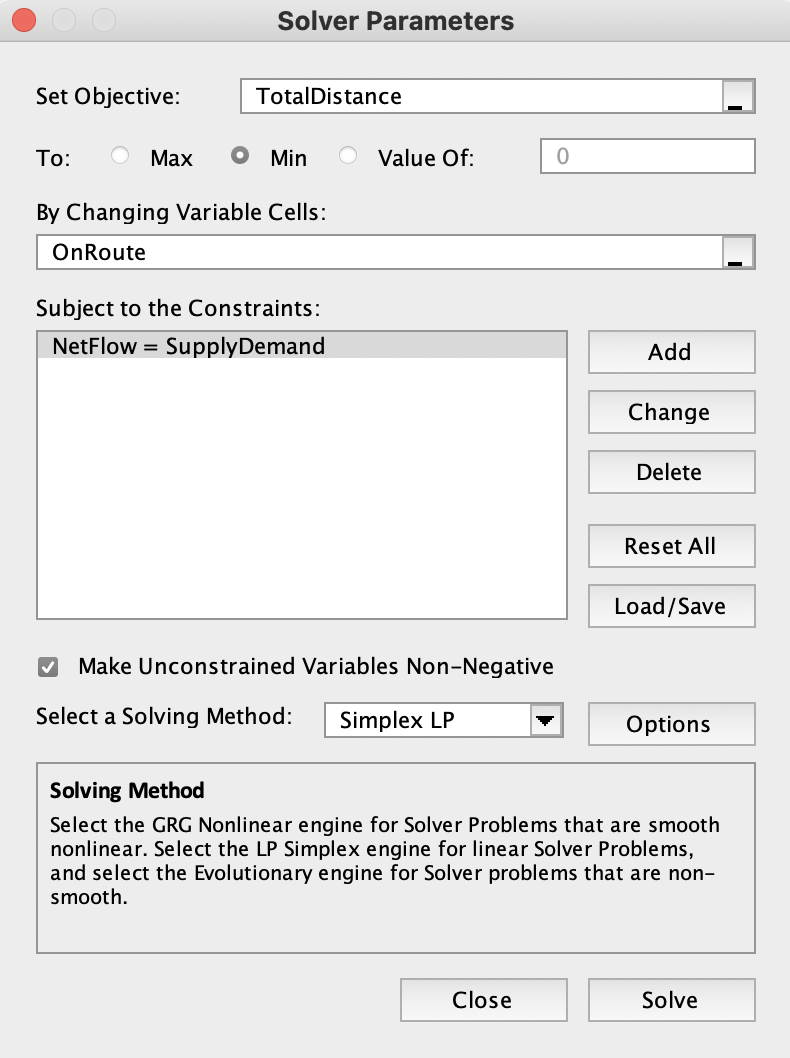The image size is (790, 1058).
Task: Open the Options dialog
Action: pos(671,724)
